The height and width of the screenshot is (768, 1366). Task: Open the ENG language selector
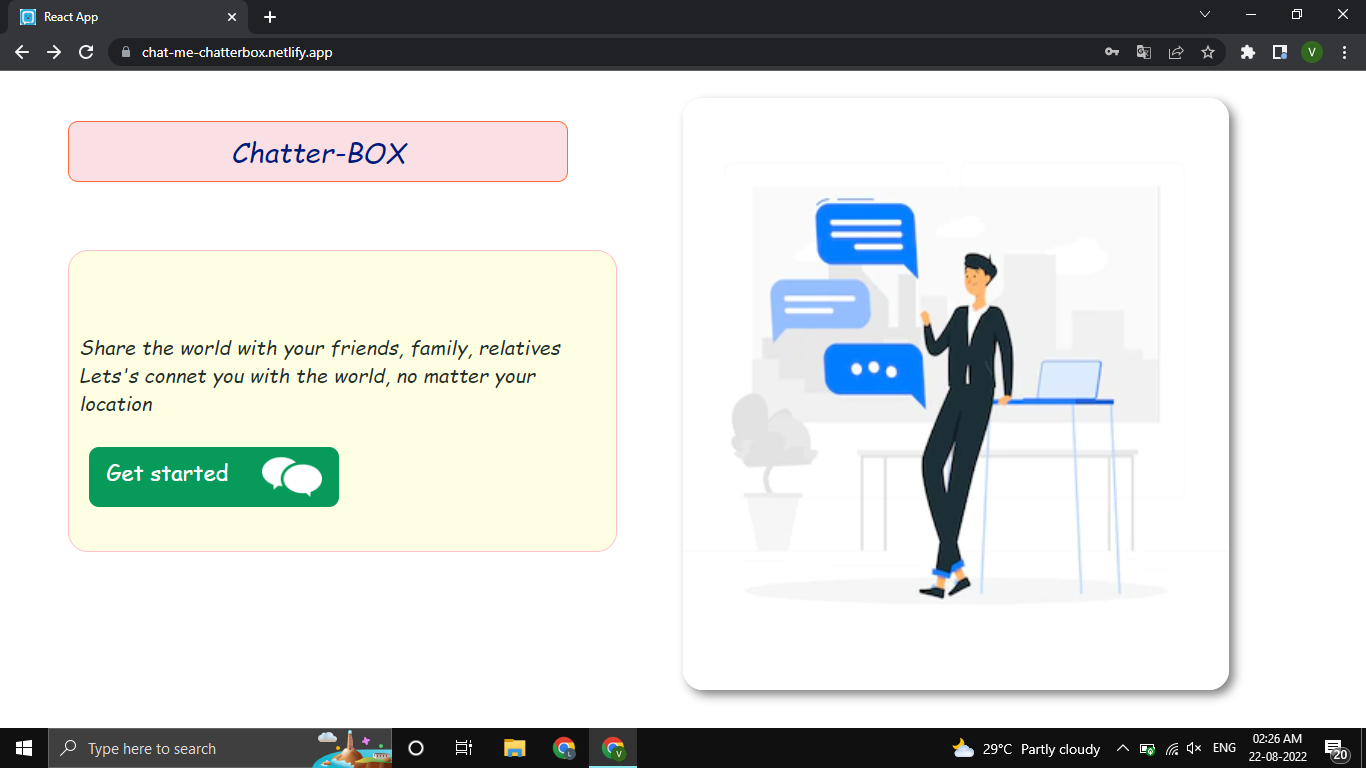1223,748
